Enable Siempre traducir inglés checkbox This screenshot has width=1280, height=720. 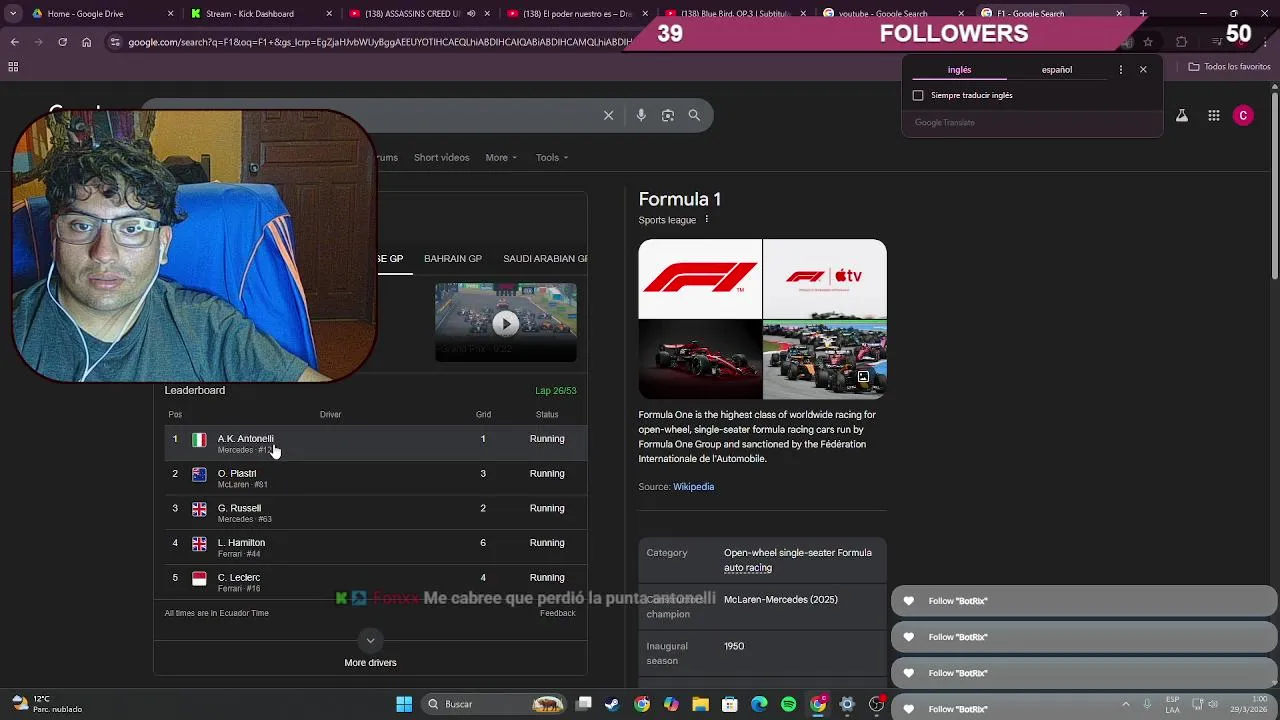click(x=918, y=95)
